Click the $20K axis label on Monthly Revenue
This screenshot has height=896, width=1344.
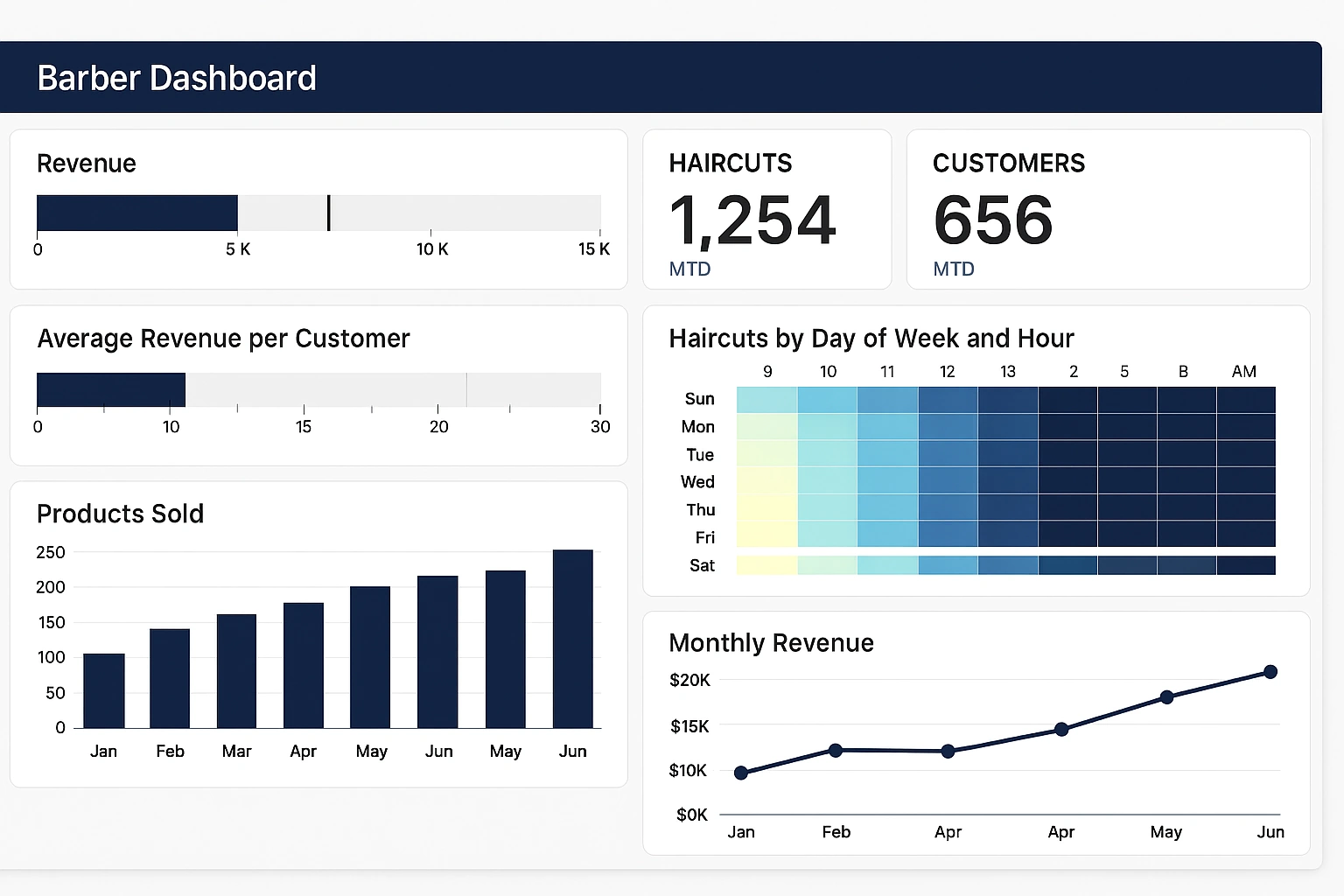pos(690,680)
